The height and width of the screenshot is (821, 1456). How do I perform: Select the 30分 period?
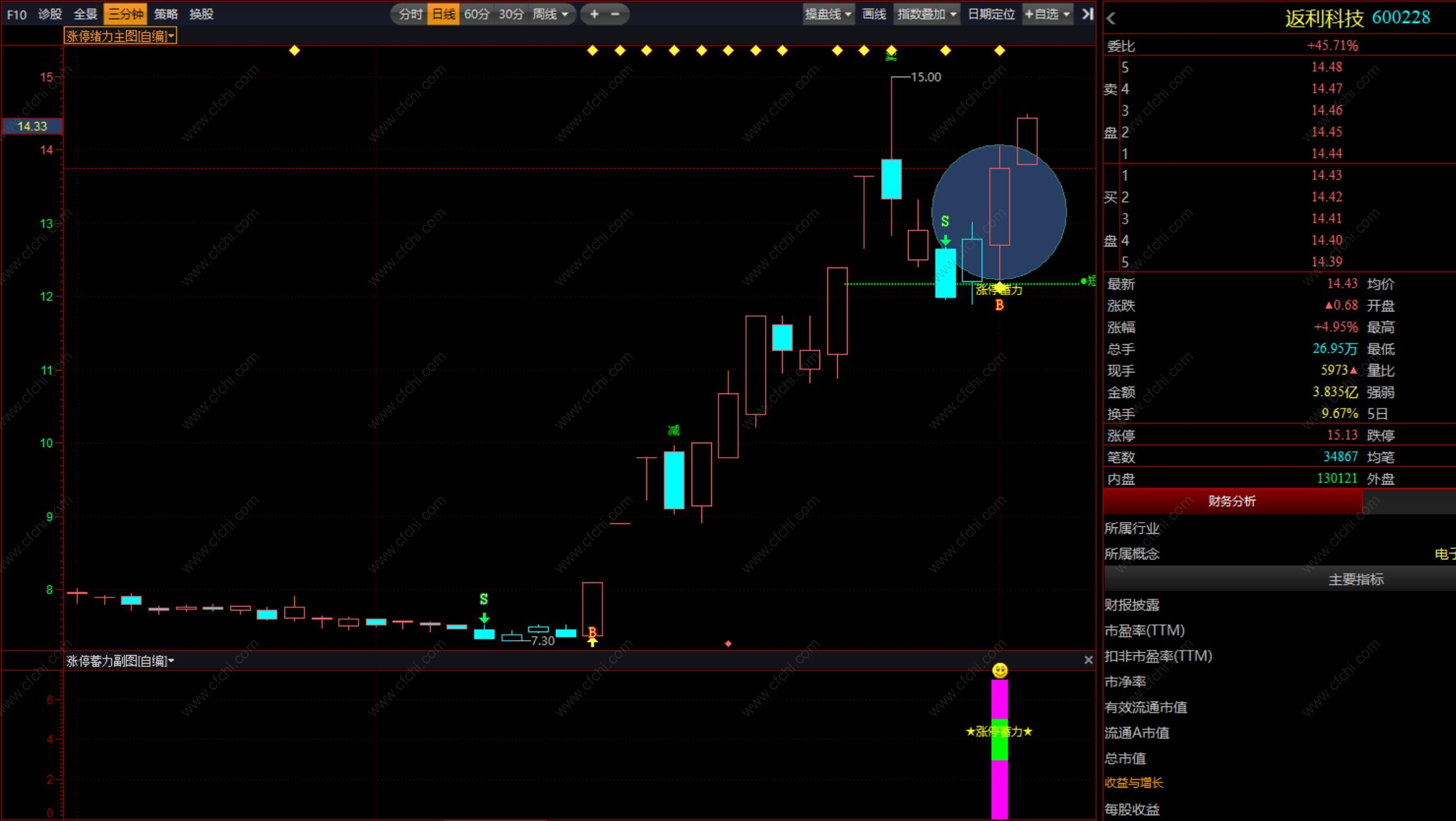click(x=511, y=14)
